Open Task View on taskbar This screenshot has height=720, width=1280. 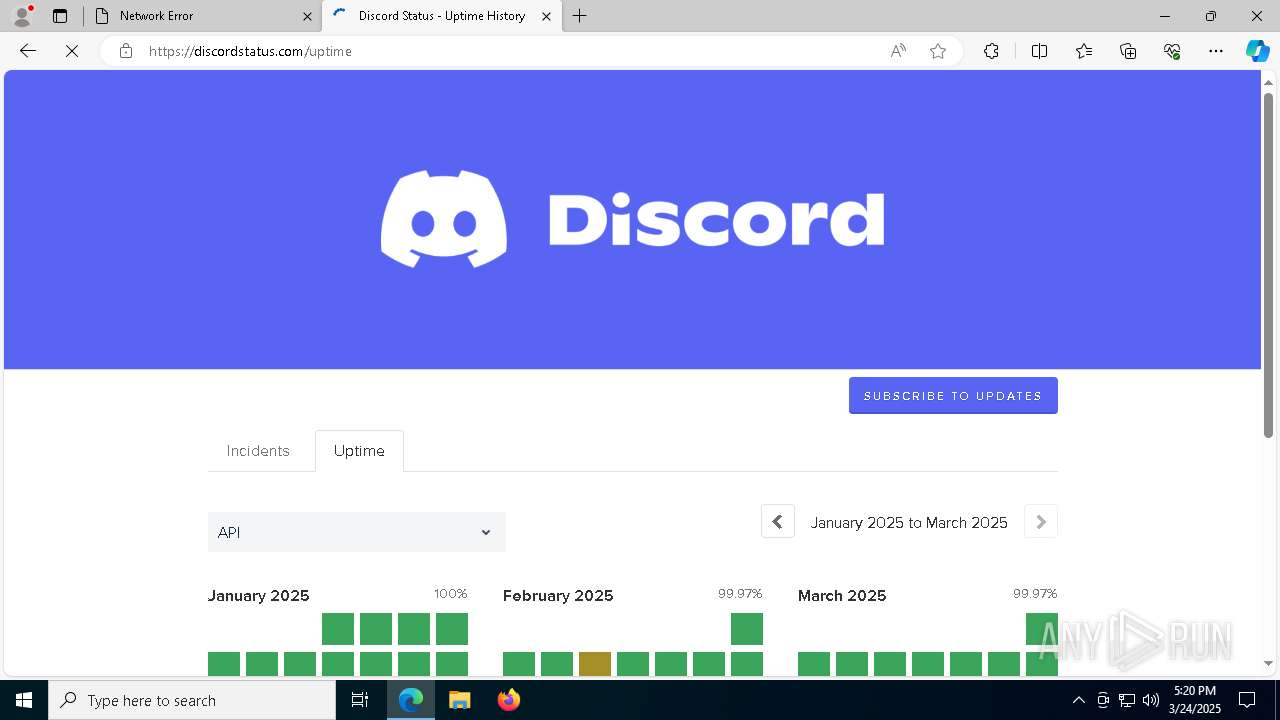(360, 700)
